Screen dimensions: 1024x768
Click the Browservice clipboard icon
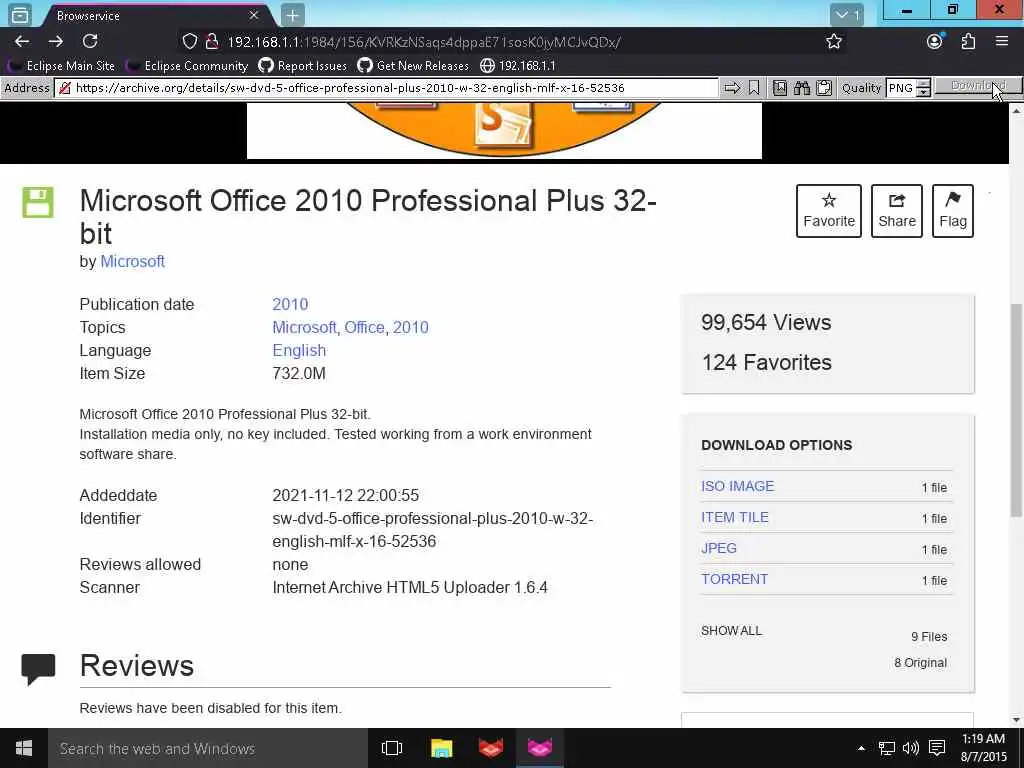[x=824, y=88]
